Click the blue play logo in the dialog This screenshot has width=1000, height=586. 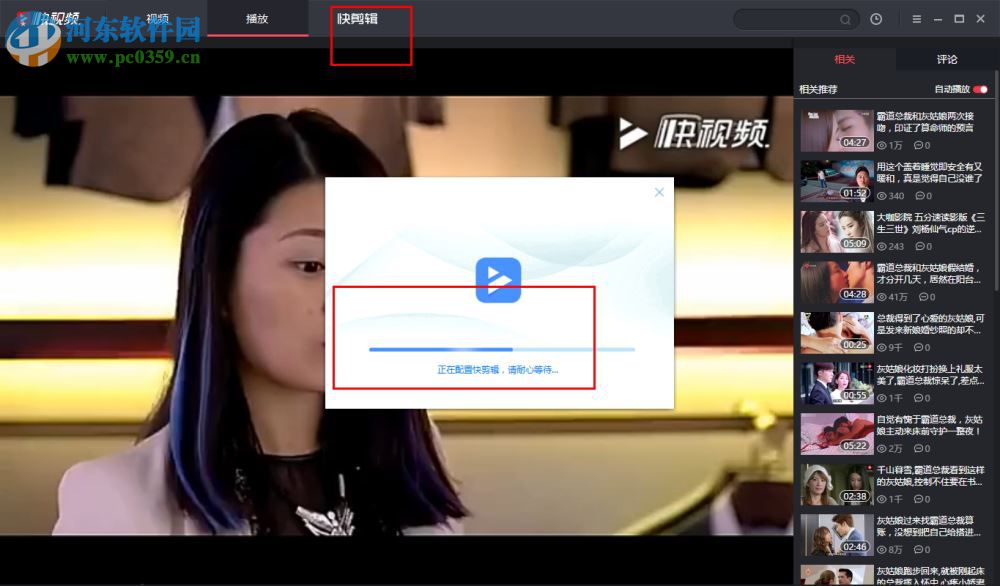tap(499, 280)
